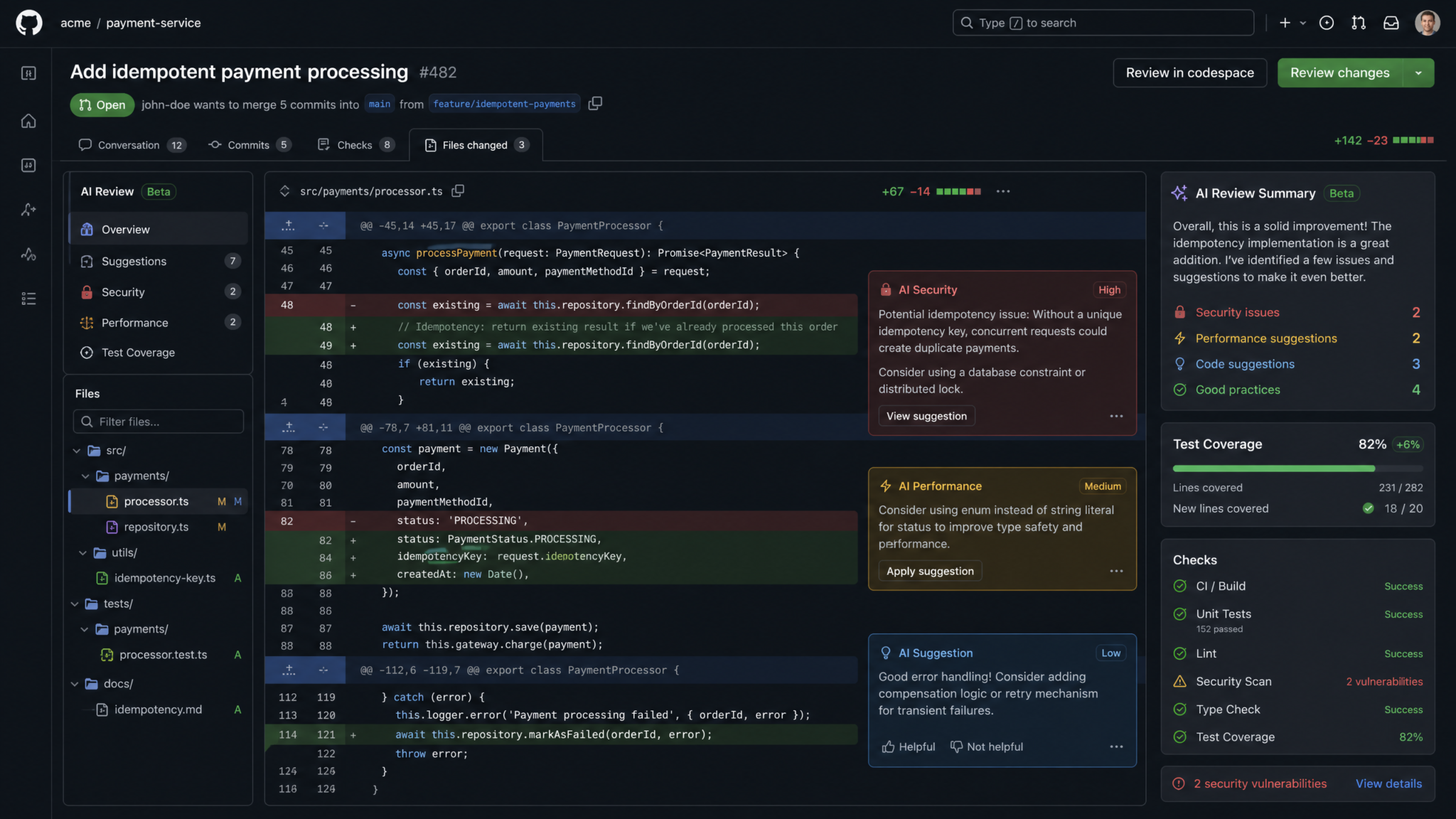Open the Unit Tests check
The height and width of the screenshot is (819, 1456).
tap(1297, 619)
